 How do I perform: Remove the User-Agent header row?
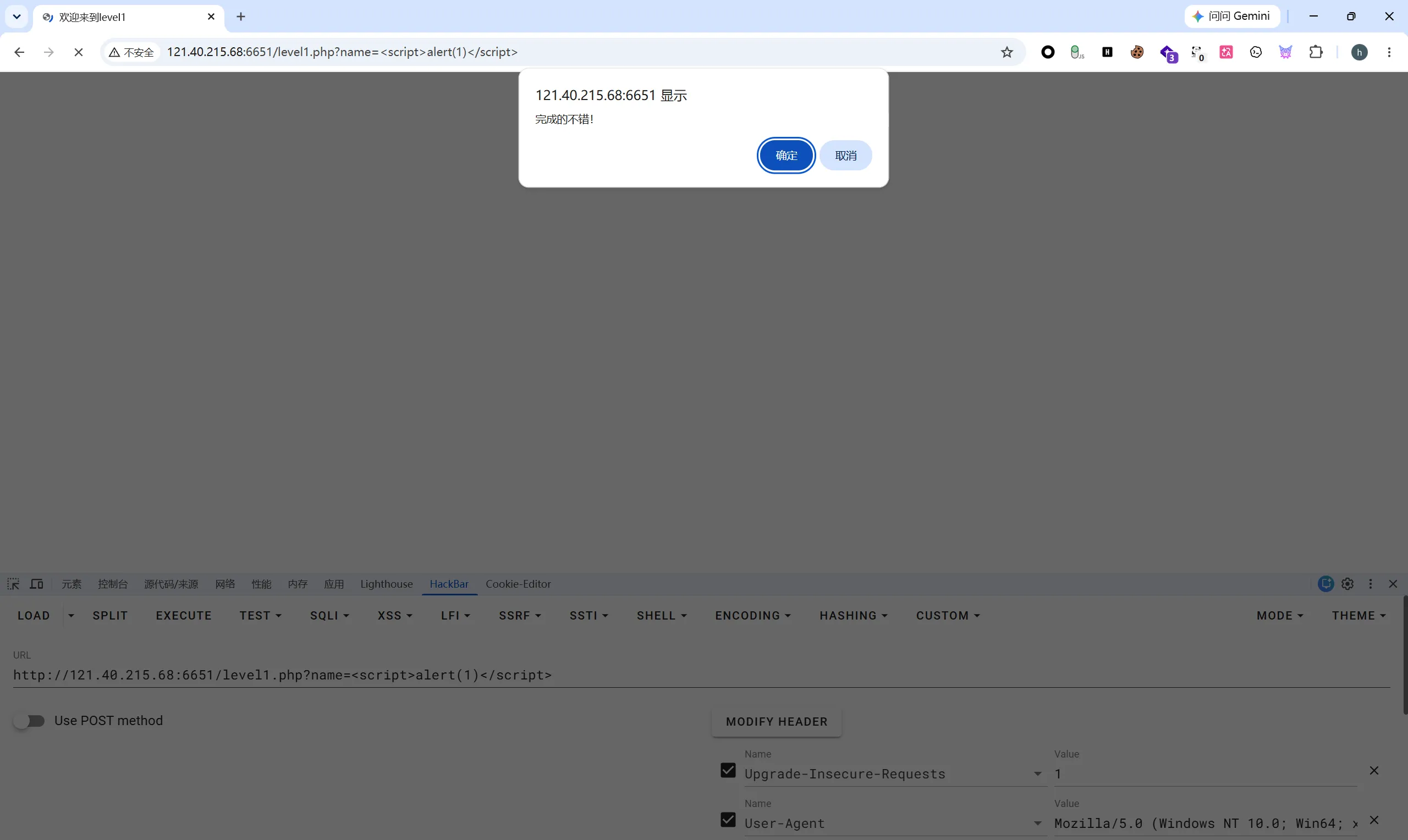1374,820
